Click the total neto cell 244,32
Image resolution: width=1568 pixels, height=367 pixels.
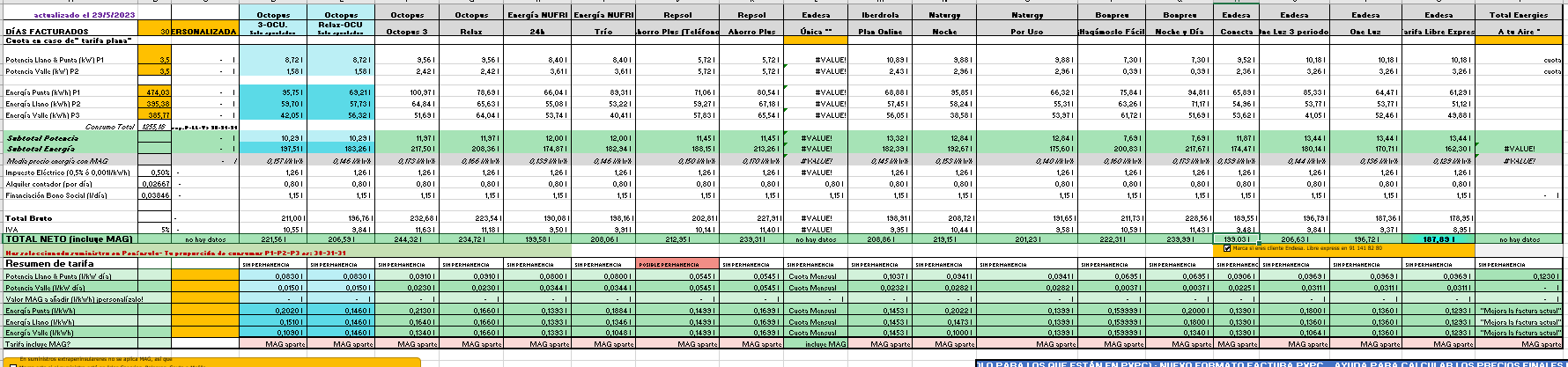point(407,239)
